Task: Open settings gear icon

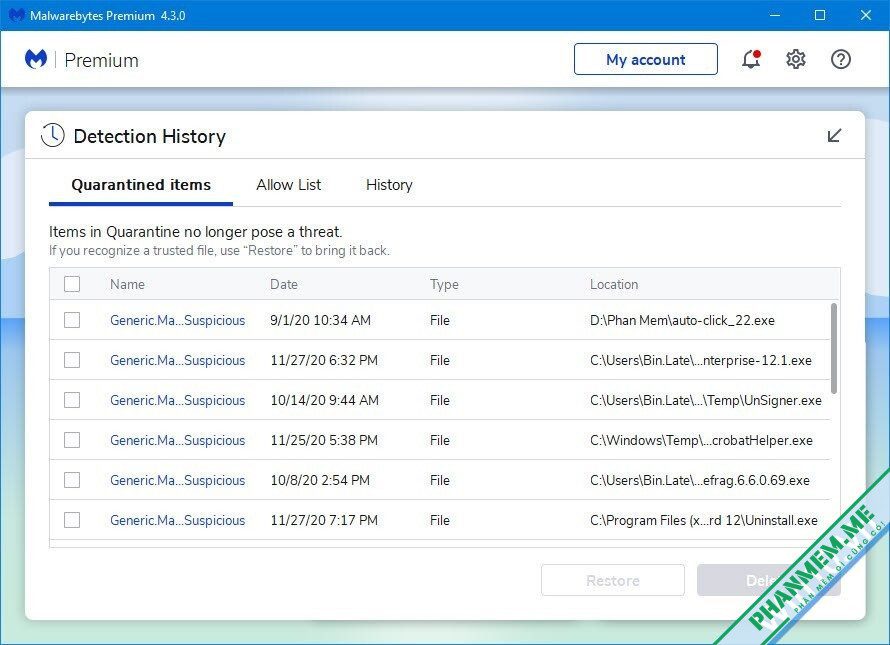Action: point(796,59)
